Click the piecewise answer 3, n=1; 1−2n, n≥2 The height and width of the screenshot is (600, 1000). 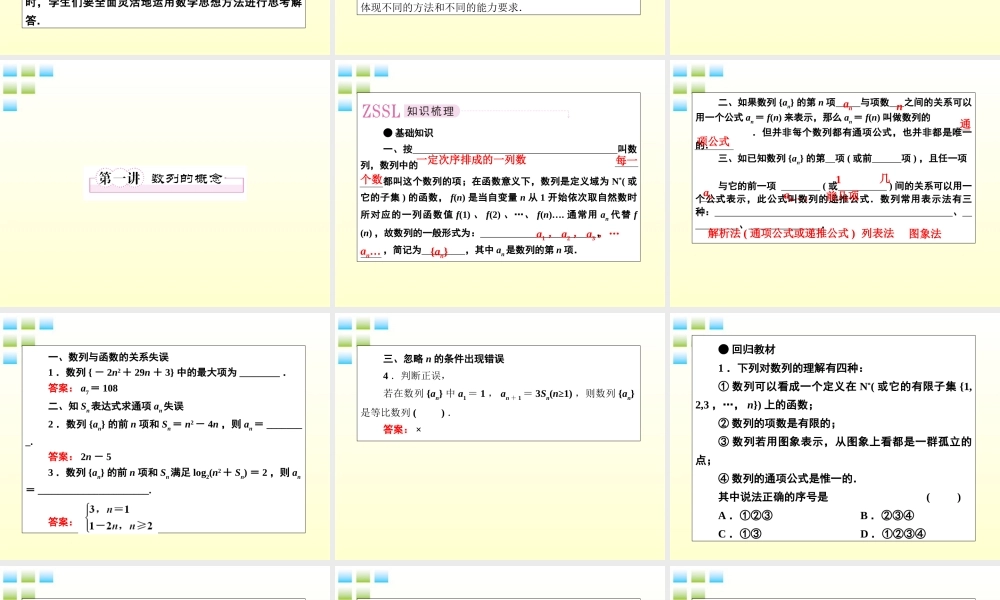(x=119, y=517)
